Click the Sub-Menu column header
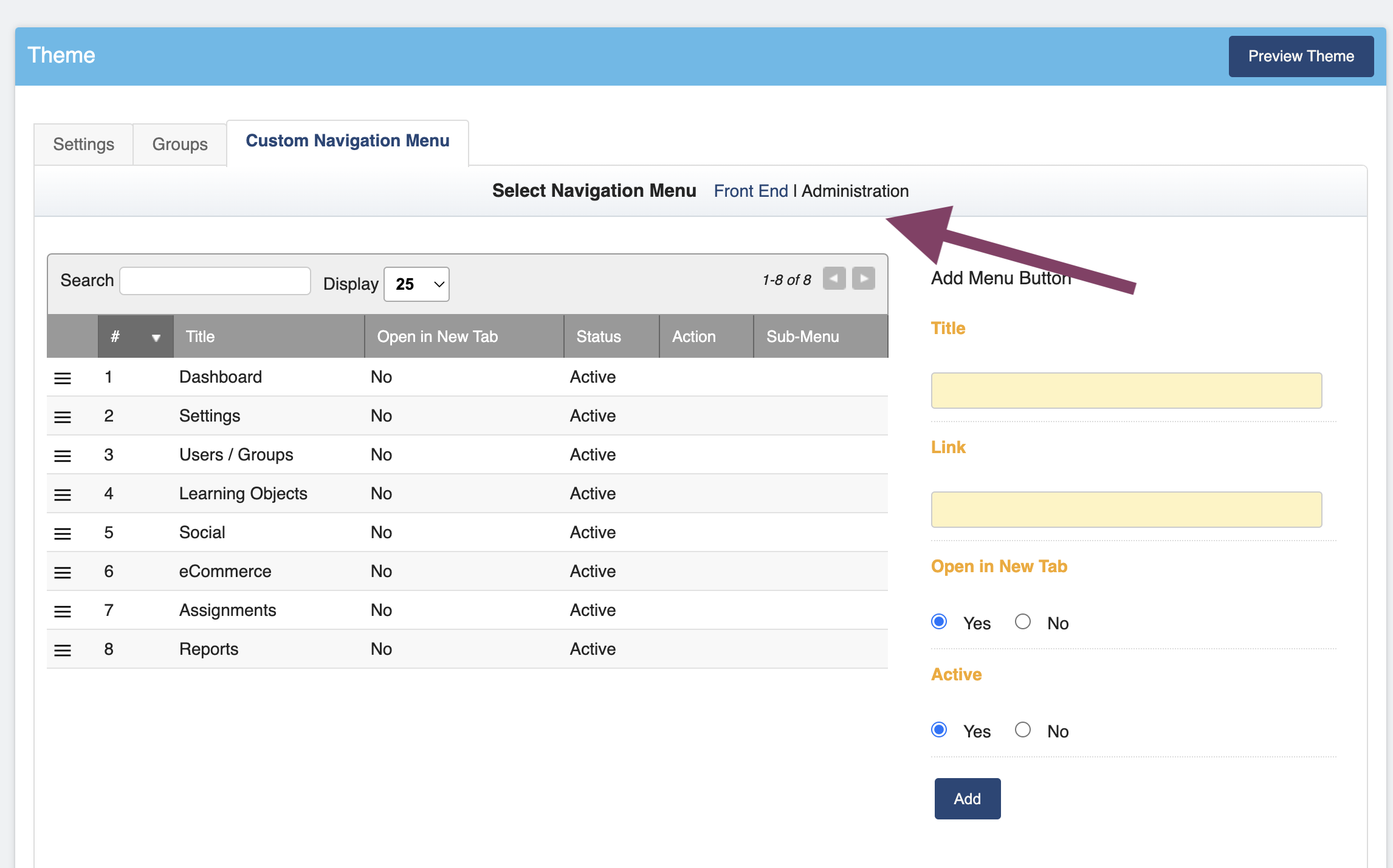 (x=820, y=337)
